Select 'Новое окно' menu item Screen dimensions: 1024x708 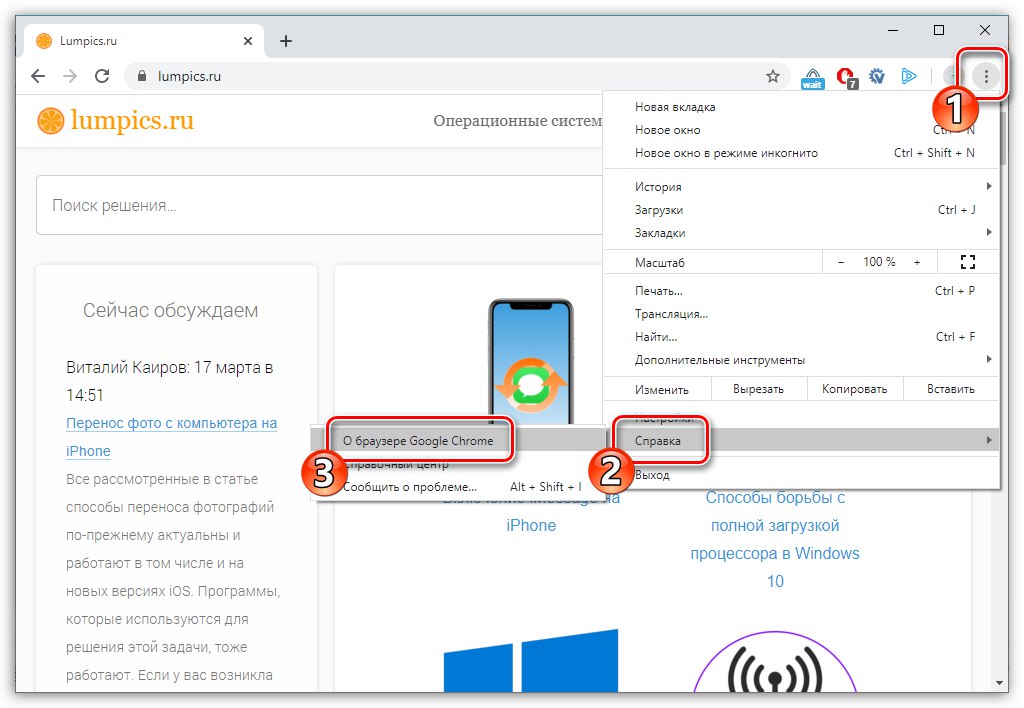801,130
